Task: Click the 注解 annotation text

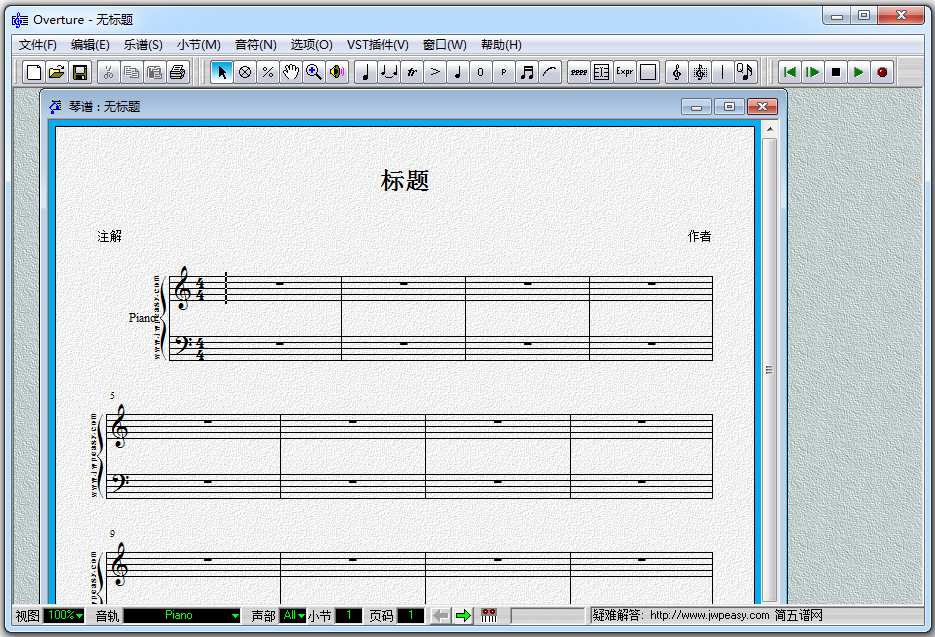Action: tap(110, 236)
